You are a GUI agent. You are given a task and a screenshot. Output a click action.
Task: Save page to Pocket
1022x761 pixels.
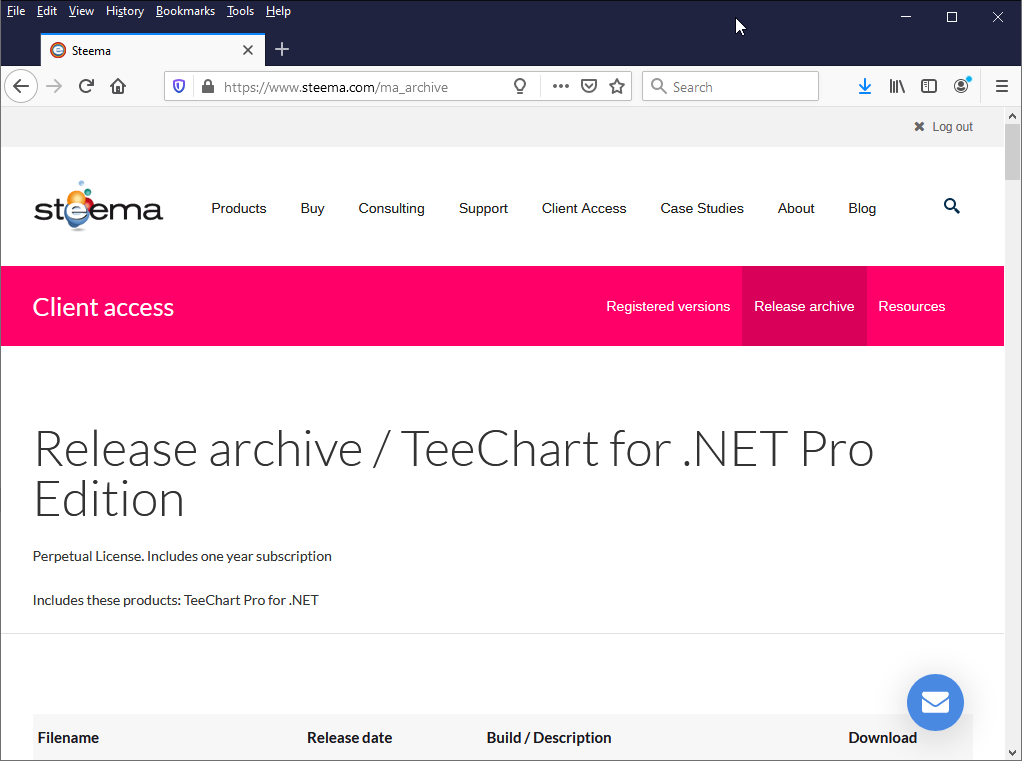click(x=589, y=86)
